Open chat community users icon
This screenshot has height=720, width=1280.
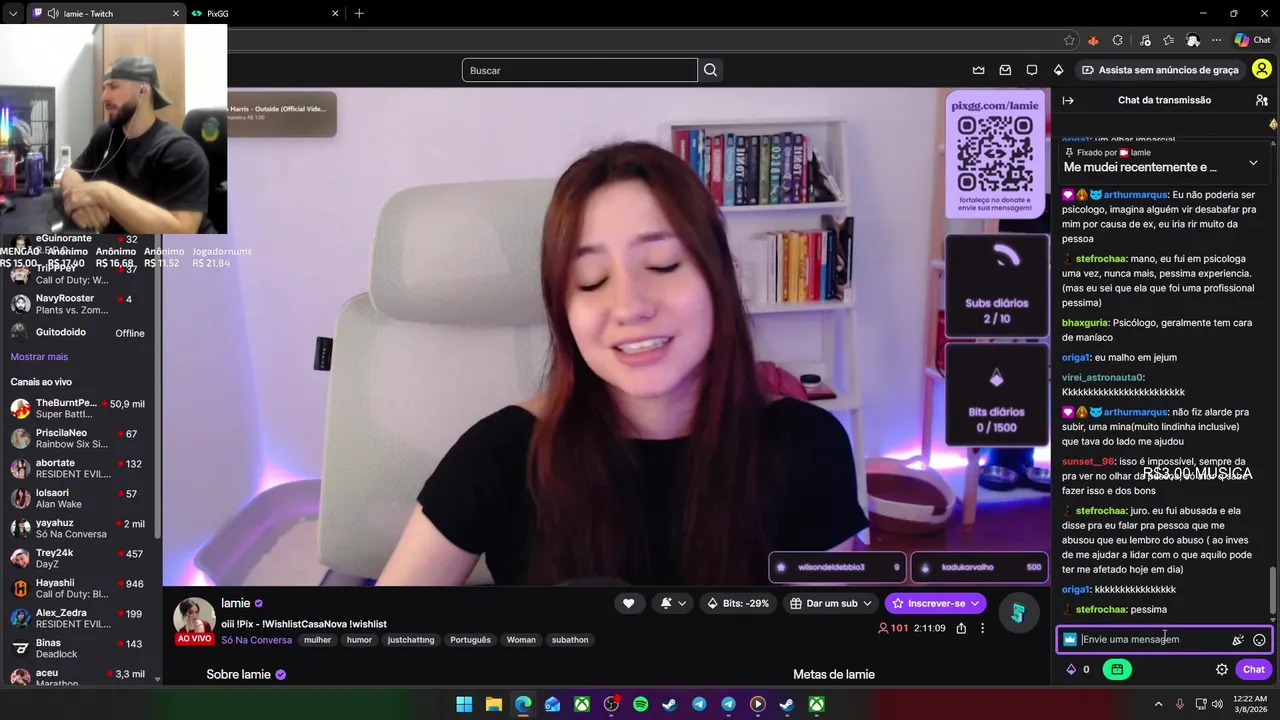coord(1262,100)
